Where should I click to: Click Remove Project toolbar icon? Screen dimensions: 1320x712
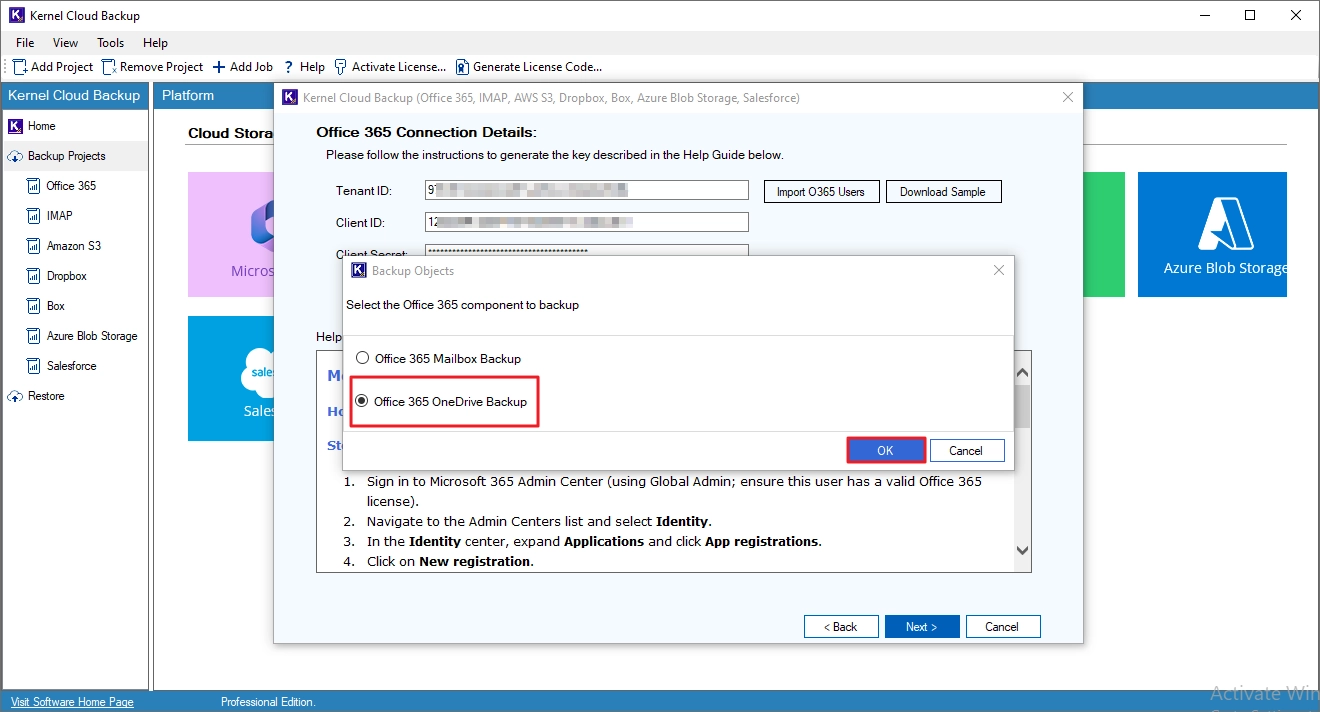pyautogui.click(x=109, y=67)
